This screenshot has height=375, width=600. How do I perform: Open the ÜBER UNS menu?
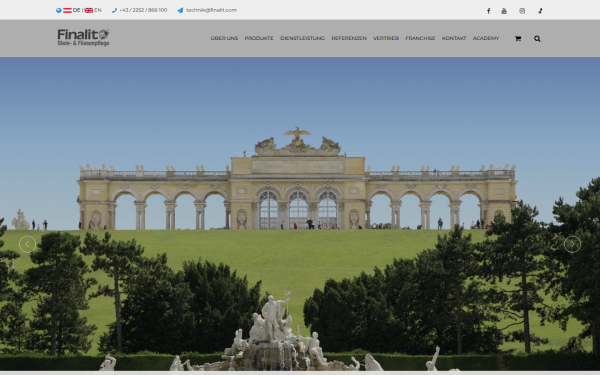coord(224,38)
